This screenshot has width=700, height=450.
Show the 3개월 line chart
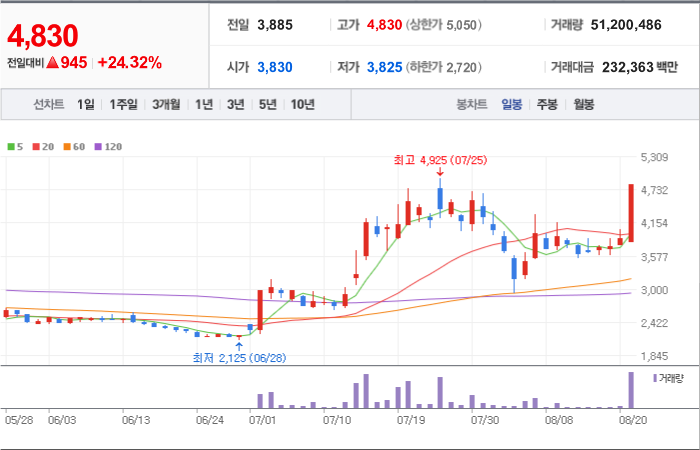point(166,105)
